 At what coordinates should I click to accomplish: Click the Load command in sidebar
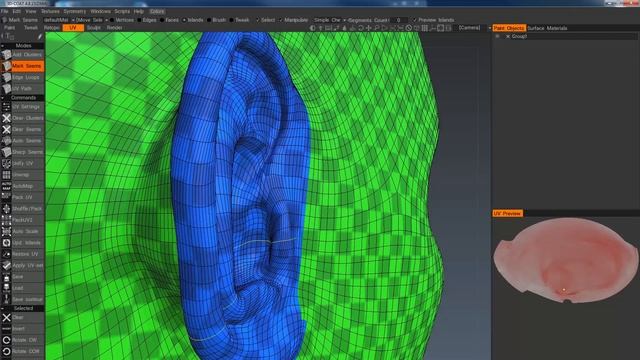pyautogui.click(x=22, y=288)
